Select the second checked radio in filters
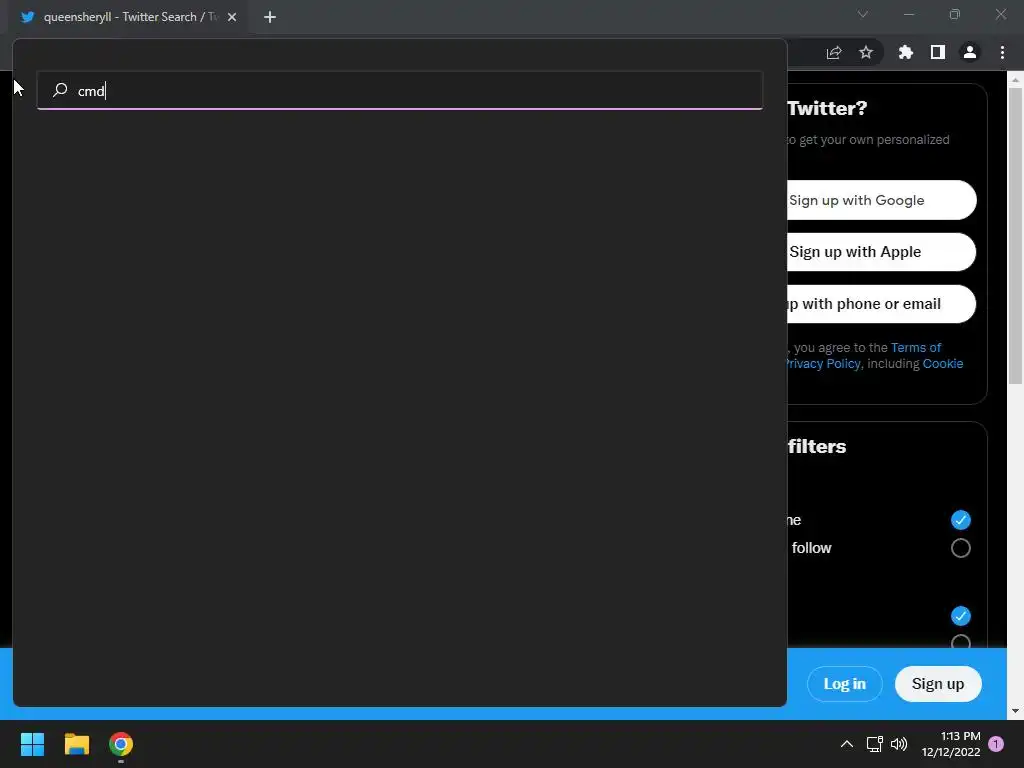1024x768 pixels. coord(961,616)
